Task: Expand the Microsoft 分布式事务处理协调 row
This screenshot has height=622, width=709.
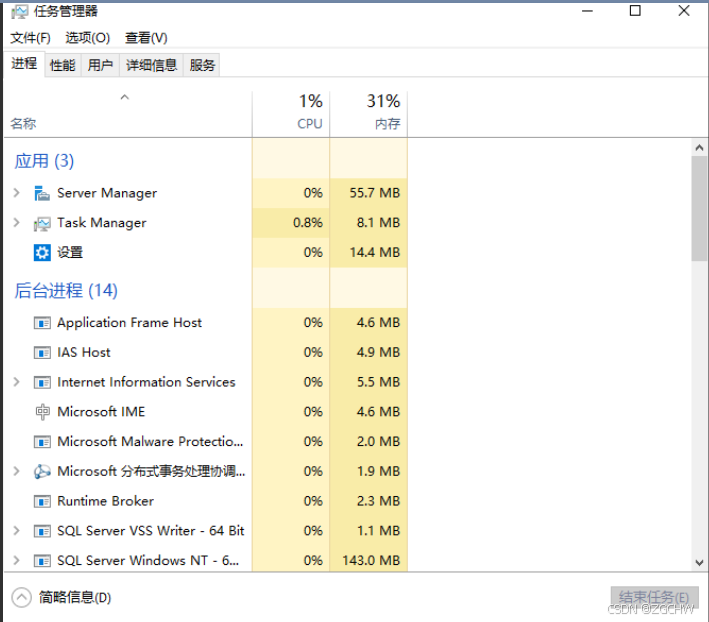Action: (x=17, y=471)
